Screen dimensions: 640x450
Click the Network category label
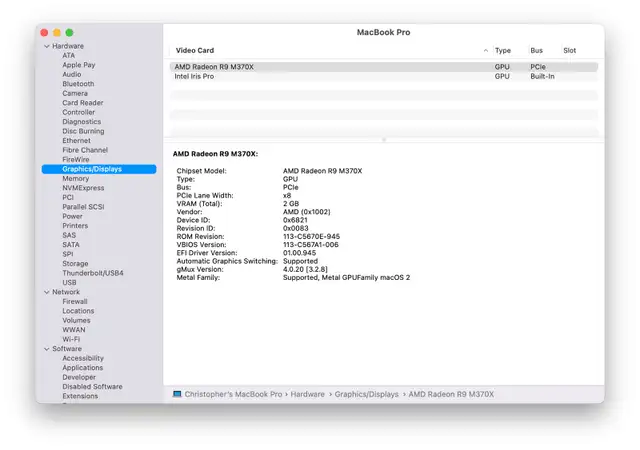tap(66, 292)
